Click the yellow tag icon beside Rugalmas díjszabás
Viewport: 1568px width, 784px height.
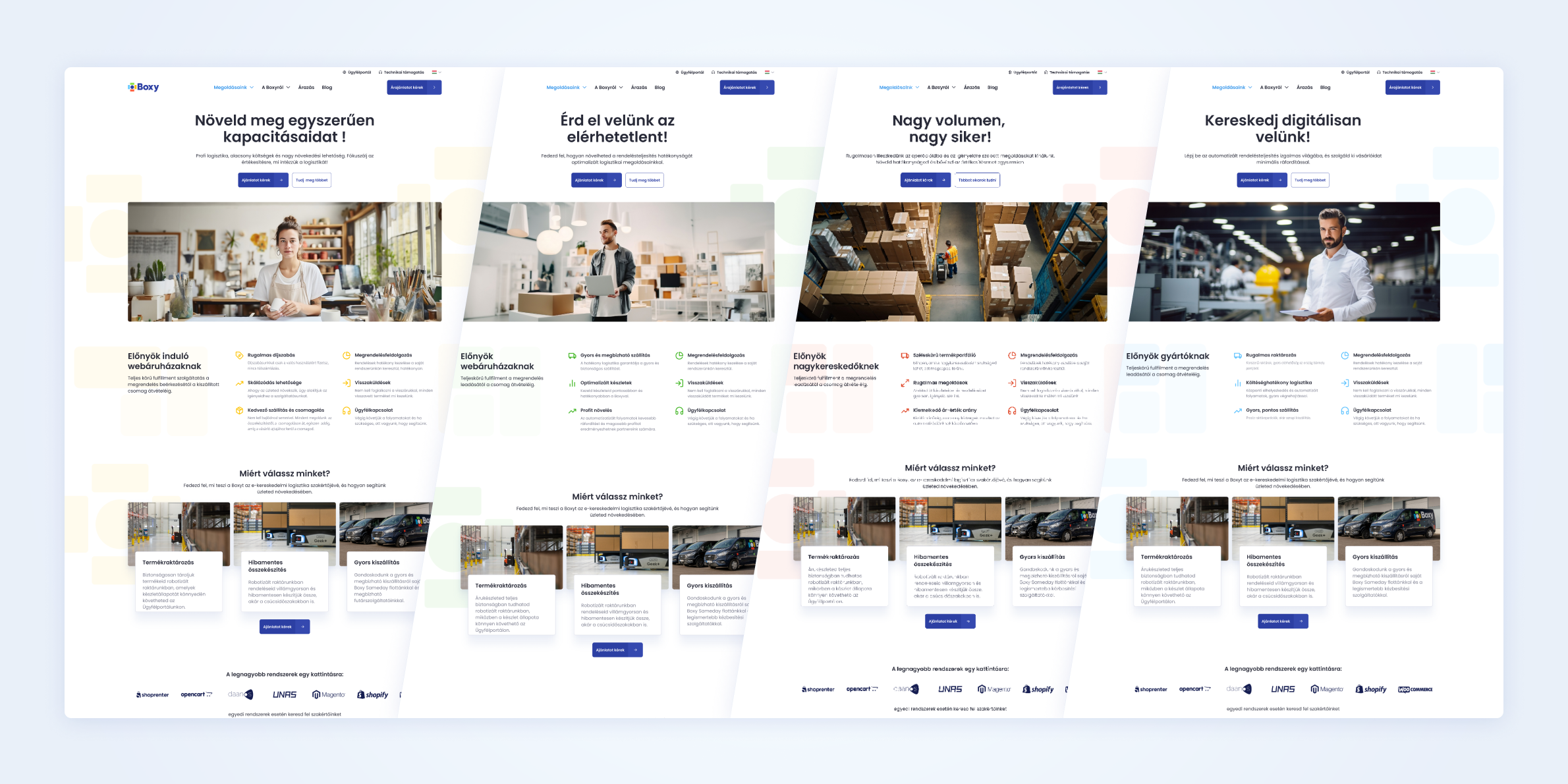tap(239, 356)
